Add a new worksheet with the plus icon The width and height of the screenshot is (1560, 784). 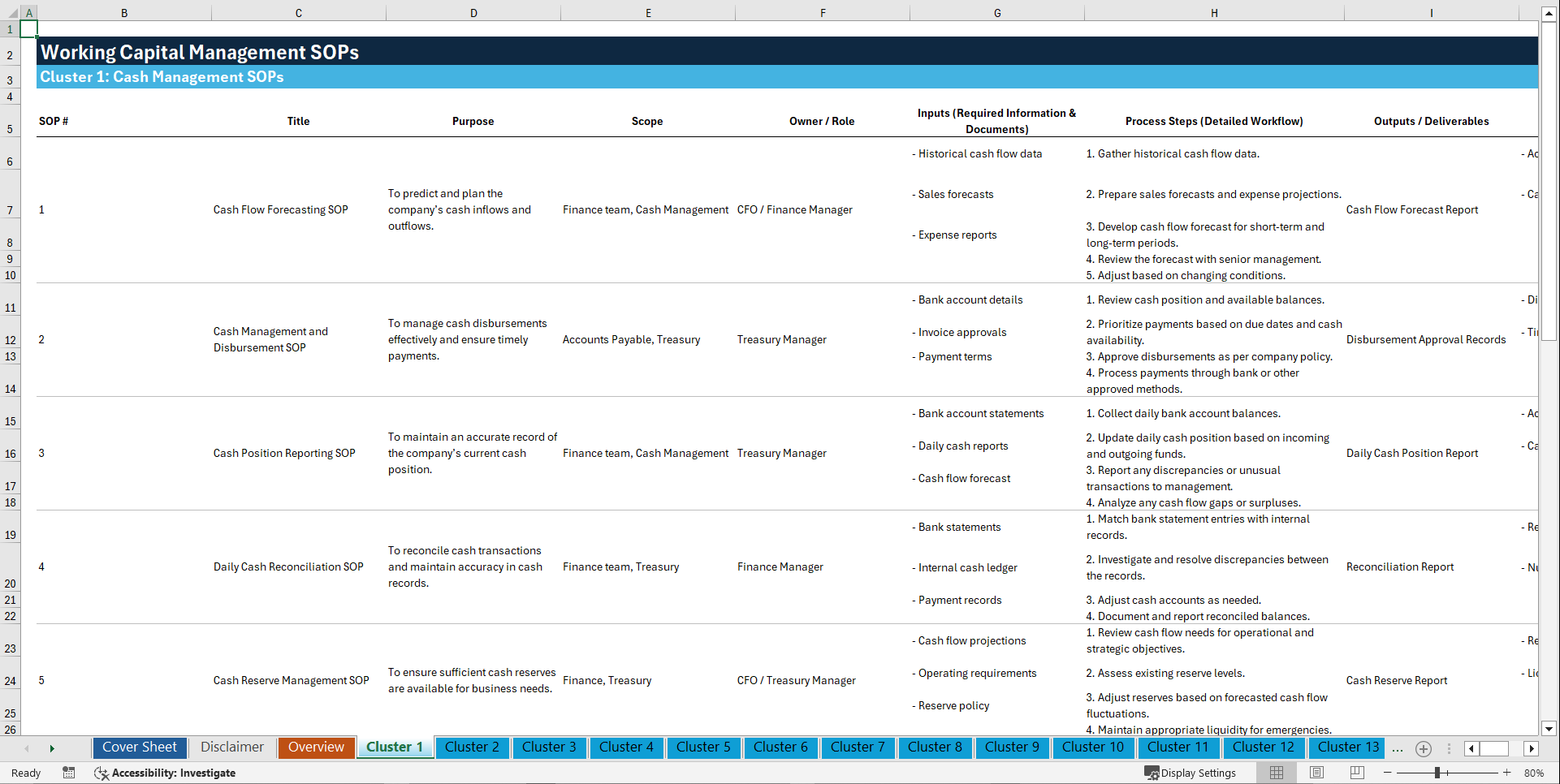1423,748
